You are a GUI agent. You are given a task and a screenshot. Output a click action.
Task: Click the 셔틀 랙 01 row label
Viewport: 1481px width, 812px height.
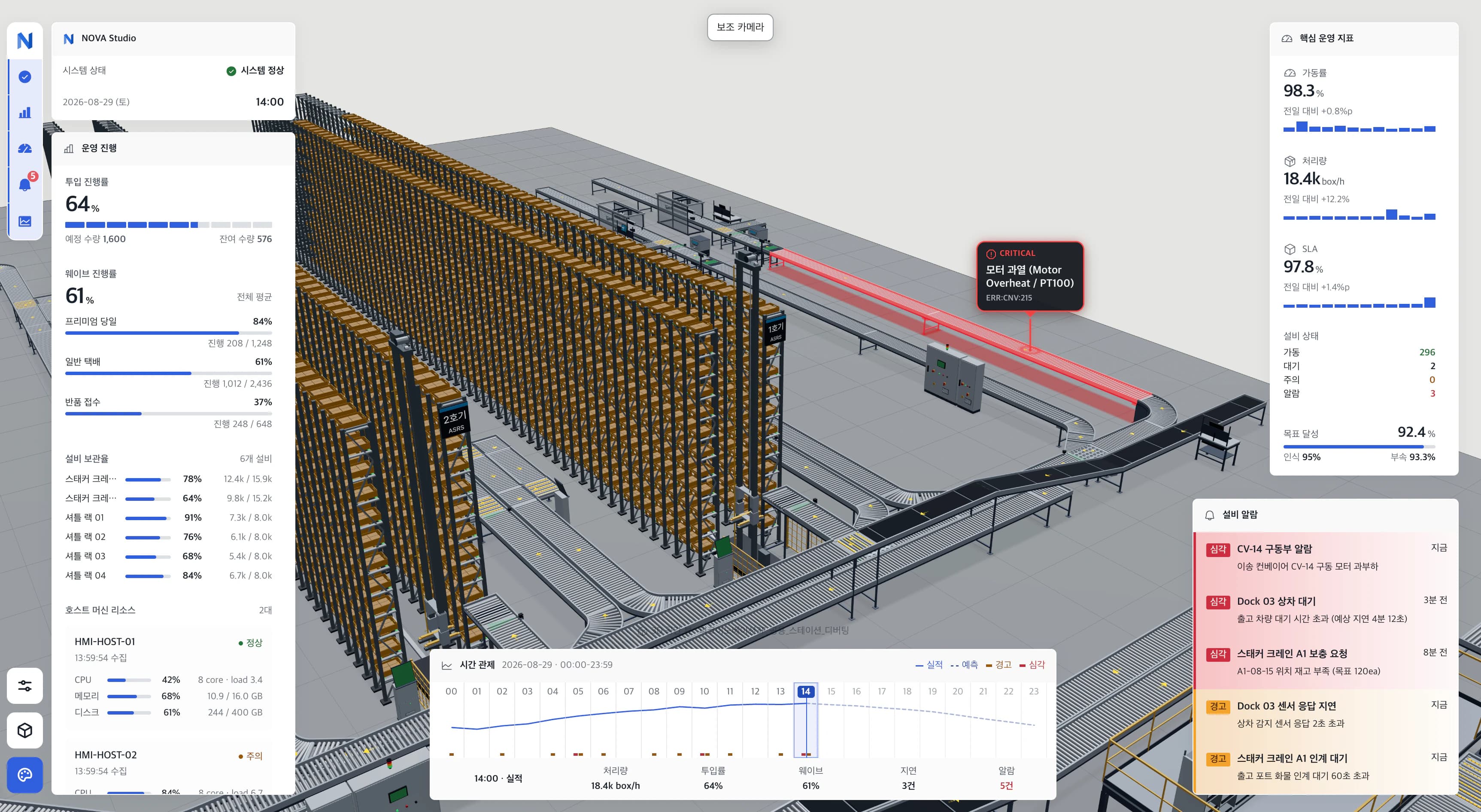pos(85,517)
